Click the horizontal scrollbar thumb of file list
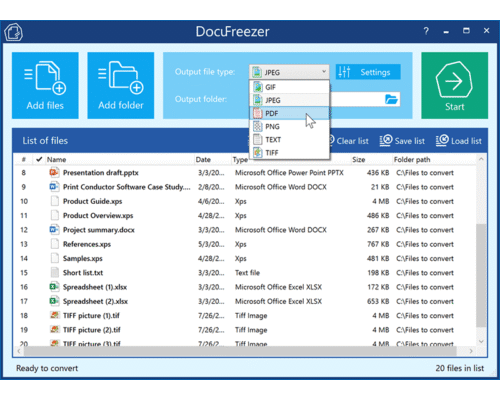Screen dimensions: 500x400 [x=240, y=351]
